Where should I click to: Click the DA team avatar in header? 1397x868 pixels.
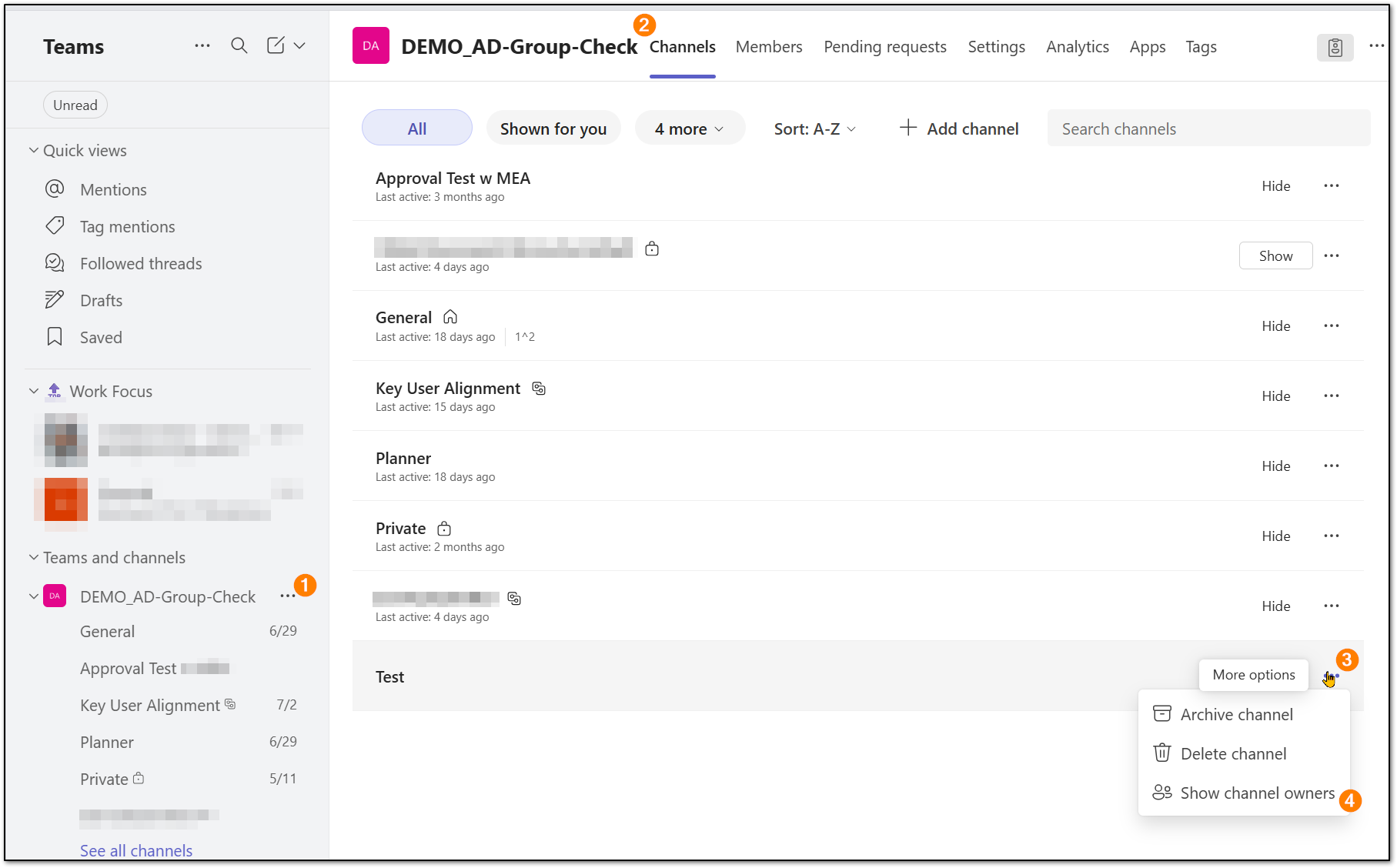click(x=371, y=46)
